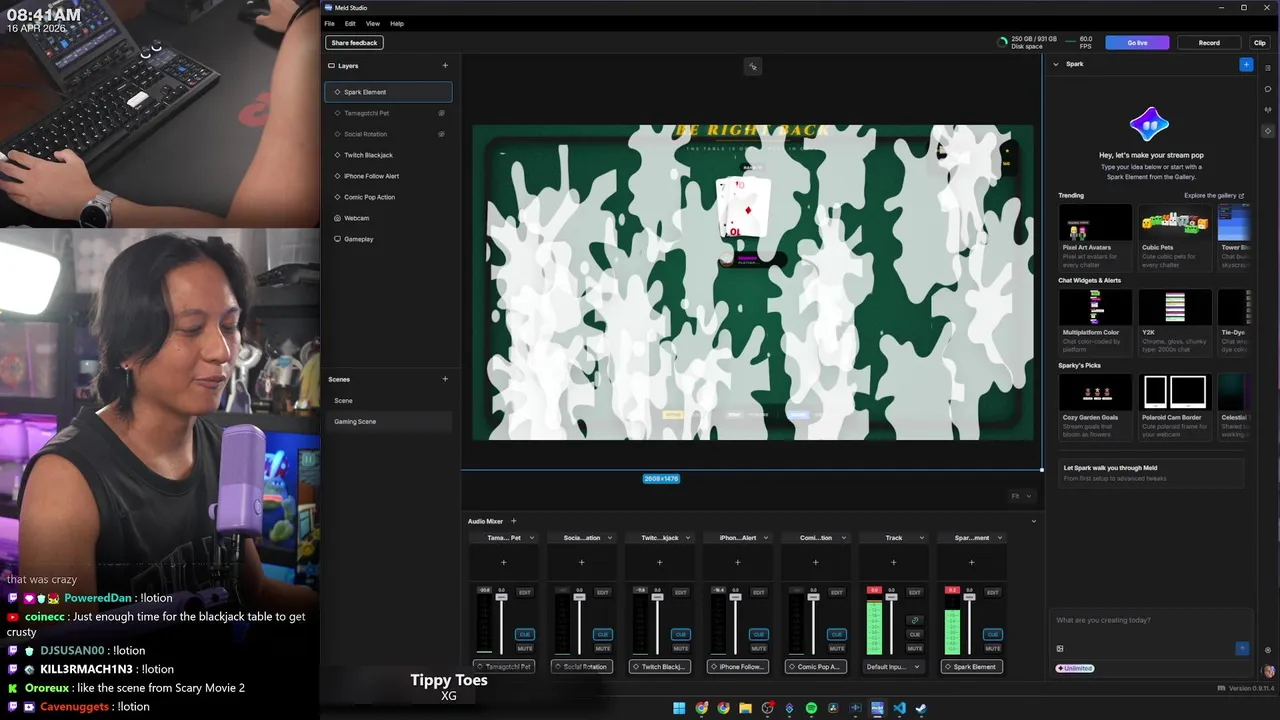Show the hidden Social Rotation layer
The width and height of the screenshot is (1280, 720).
coord(441,134)
